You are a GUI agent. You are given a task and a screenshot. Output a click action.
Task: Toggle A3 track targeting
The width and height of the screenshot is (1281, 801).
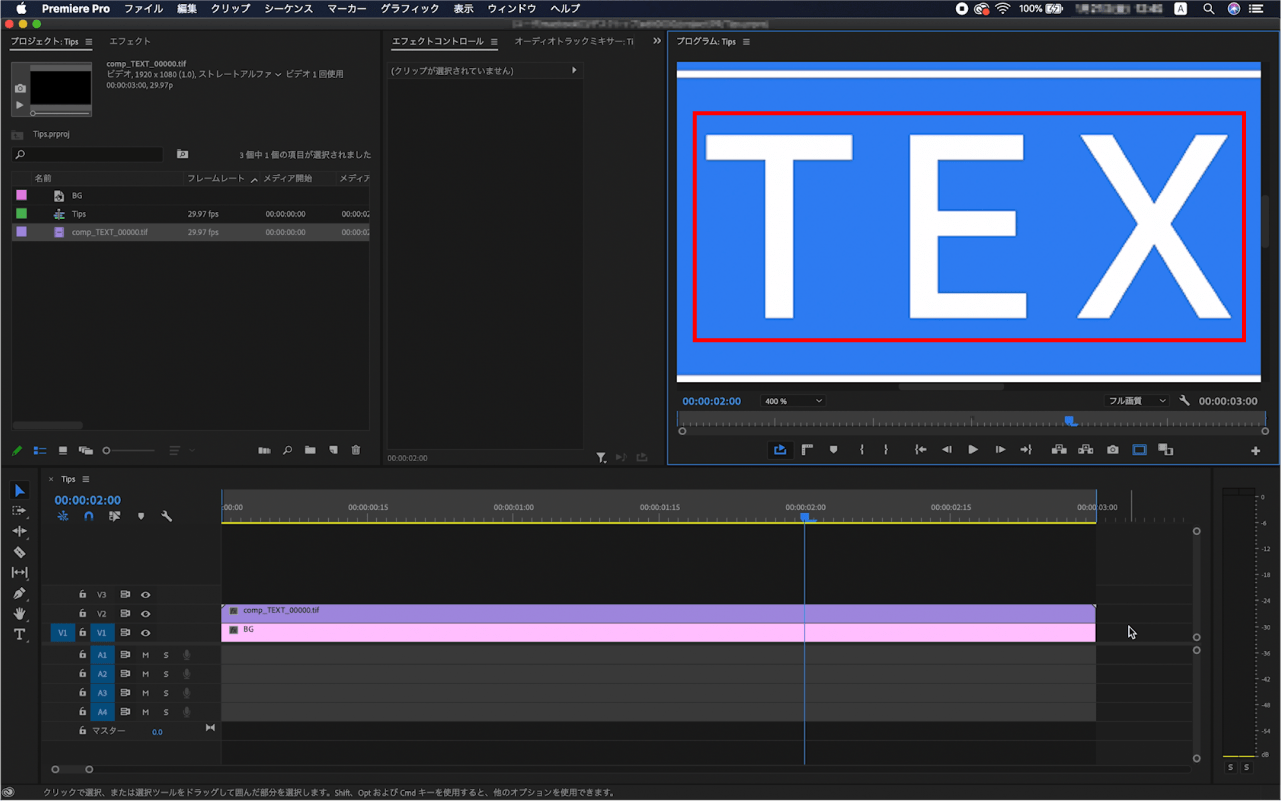102,693
